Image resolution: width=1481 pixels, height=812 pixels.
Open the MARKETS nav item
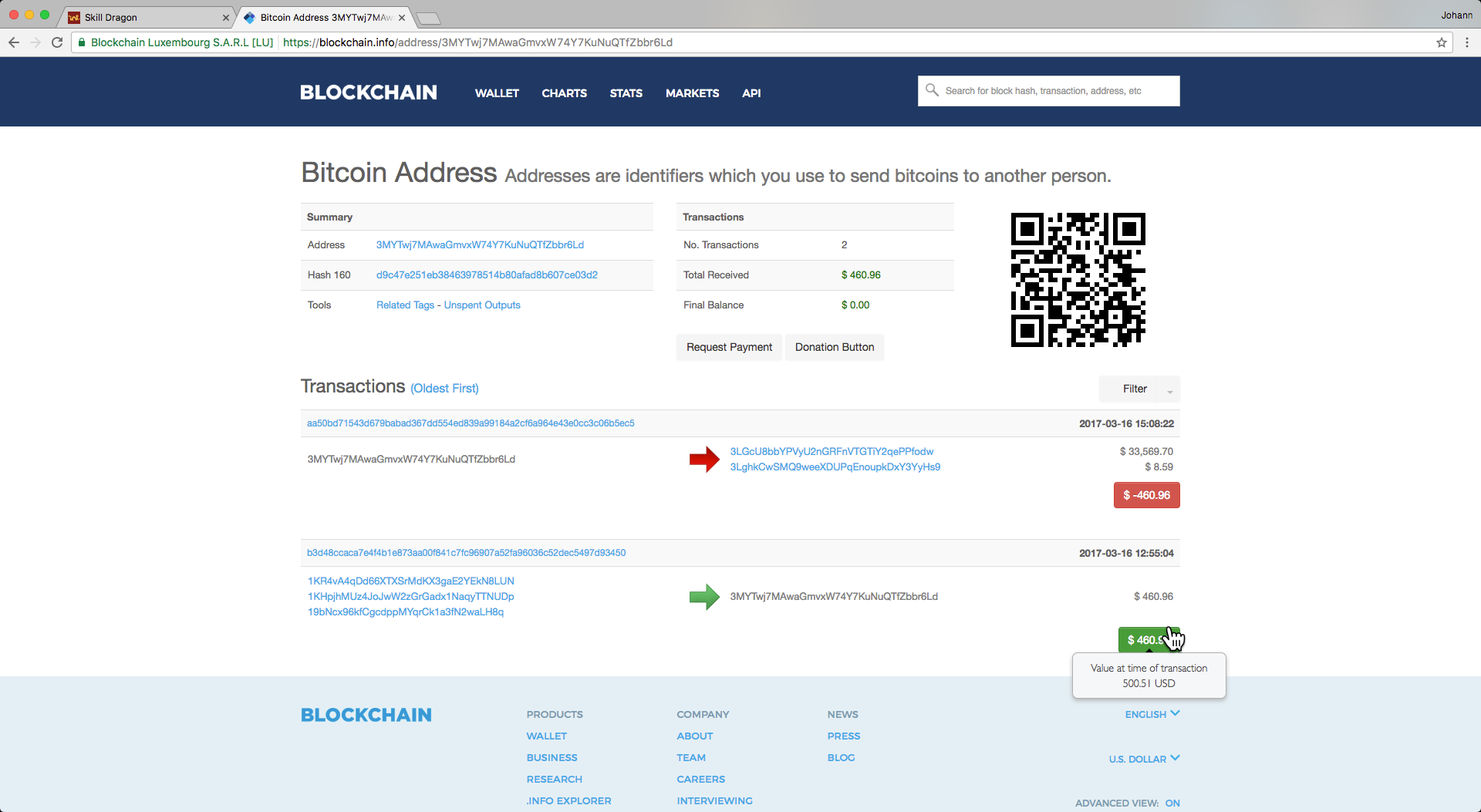coord(692,93)
